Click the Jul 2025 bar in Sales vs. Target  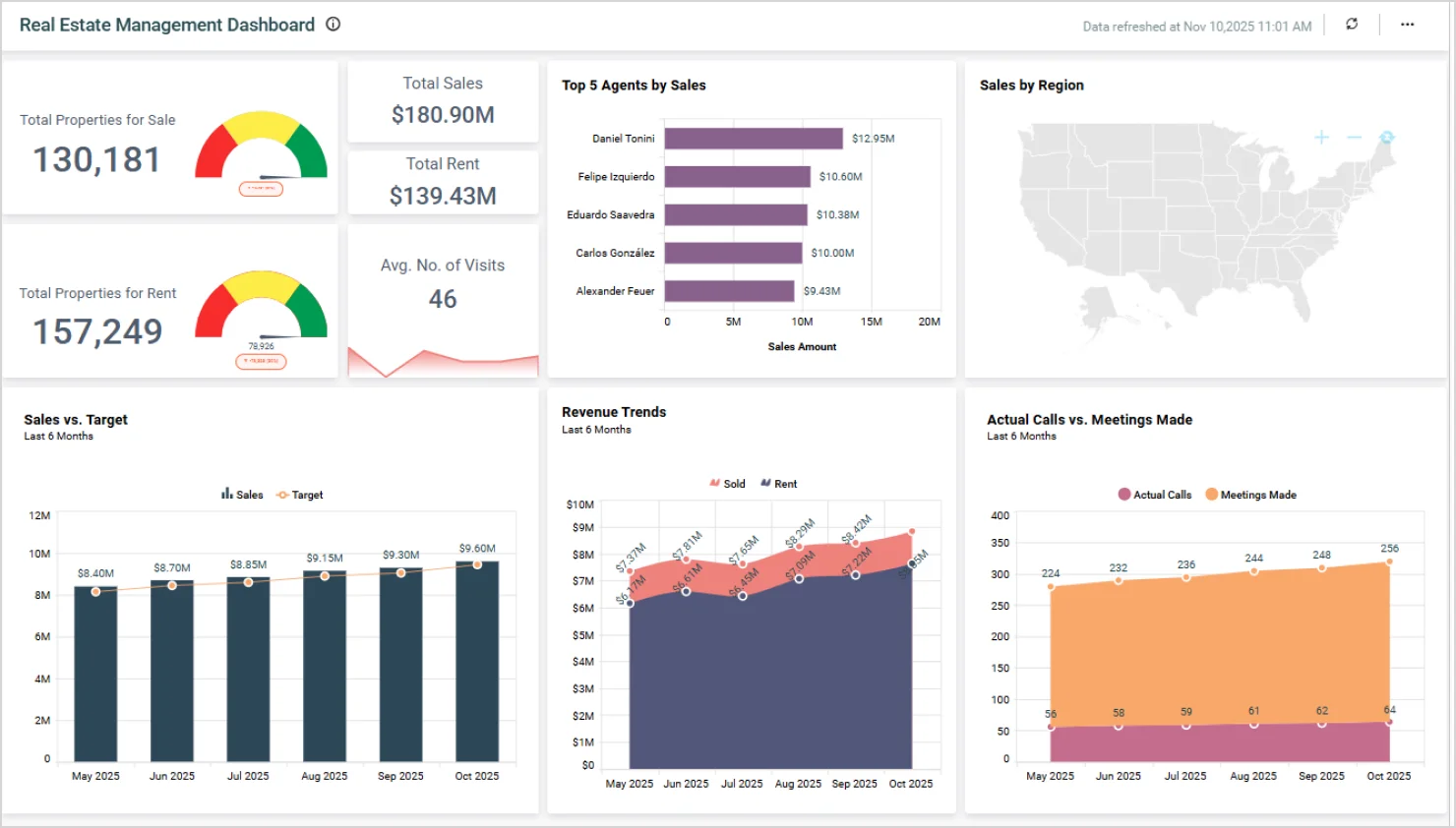248,669
